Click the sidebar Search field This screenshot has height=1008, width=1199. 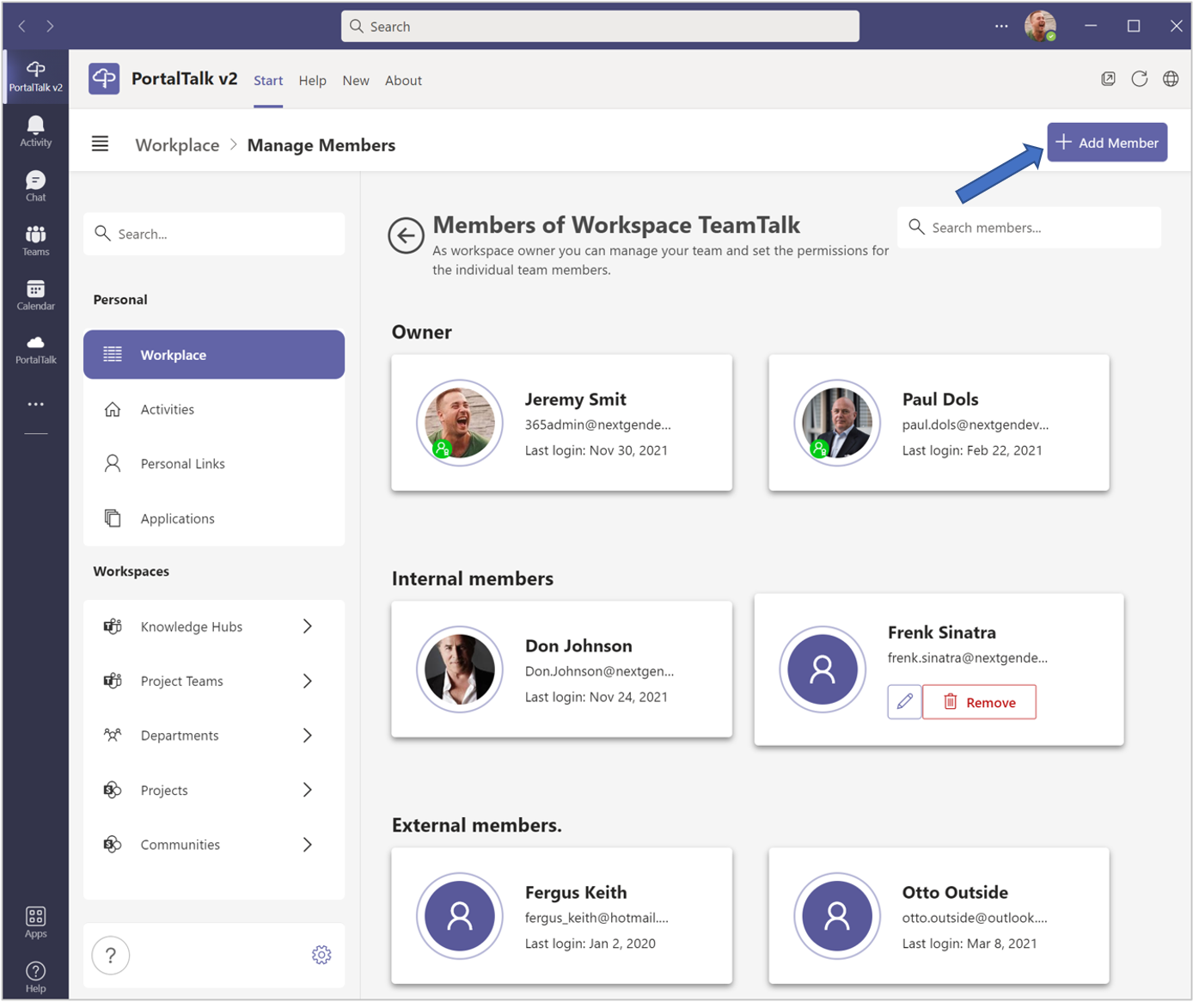(x=214, y=234)
